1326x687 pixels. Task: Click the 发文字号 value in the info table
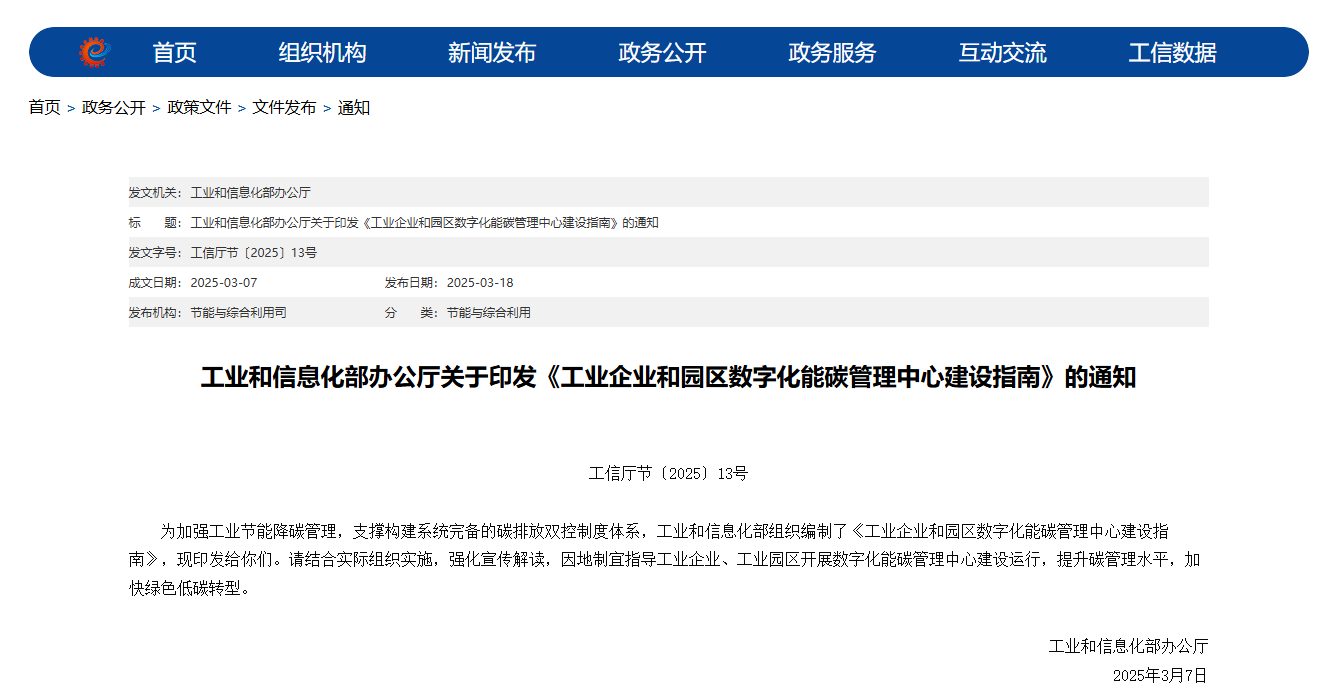point(254,253)
